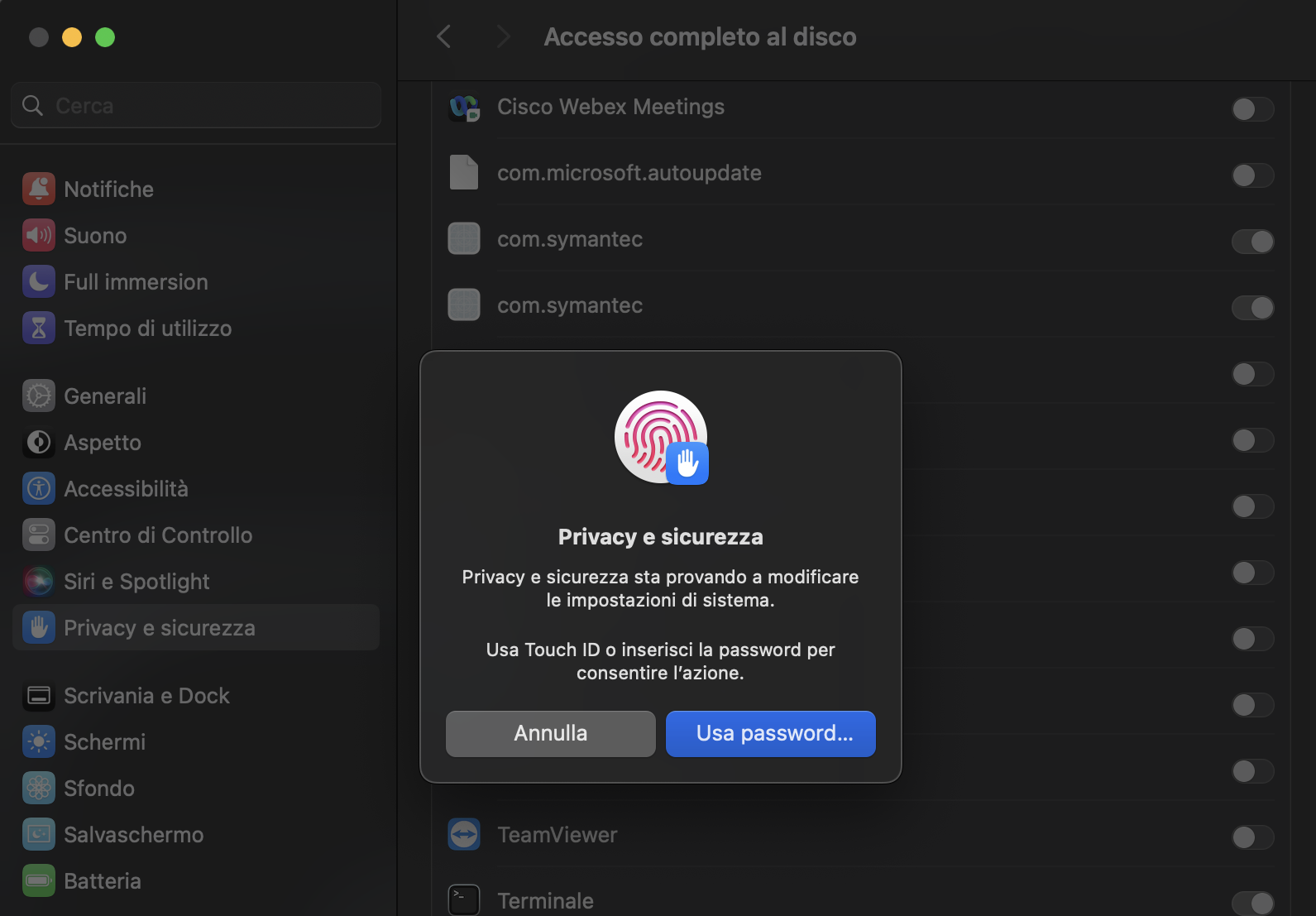
Task: Click the Full immersion moon icon
Action: pyautogui.click(x=39, y=282)
